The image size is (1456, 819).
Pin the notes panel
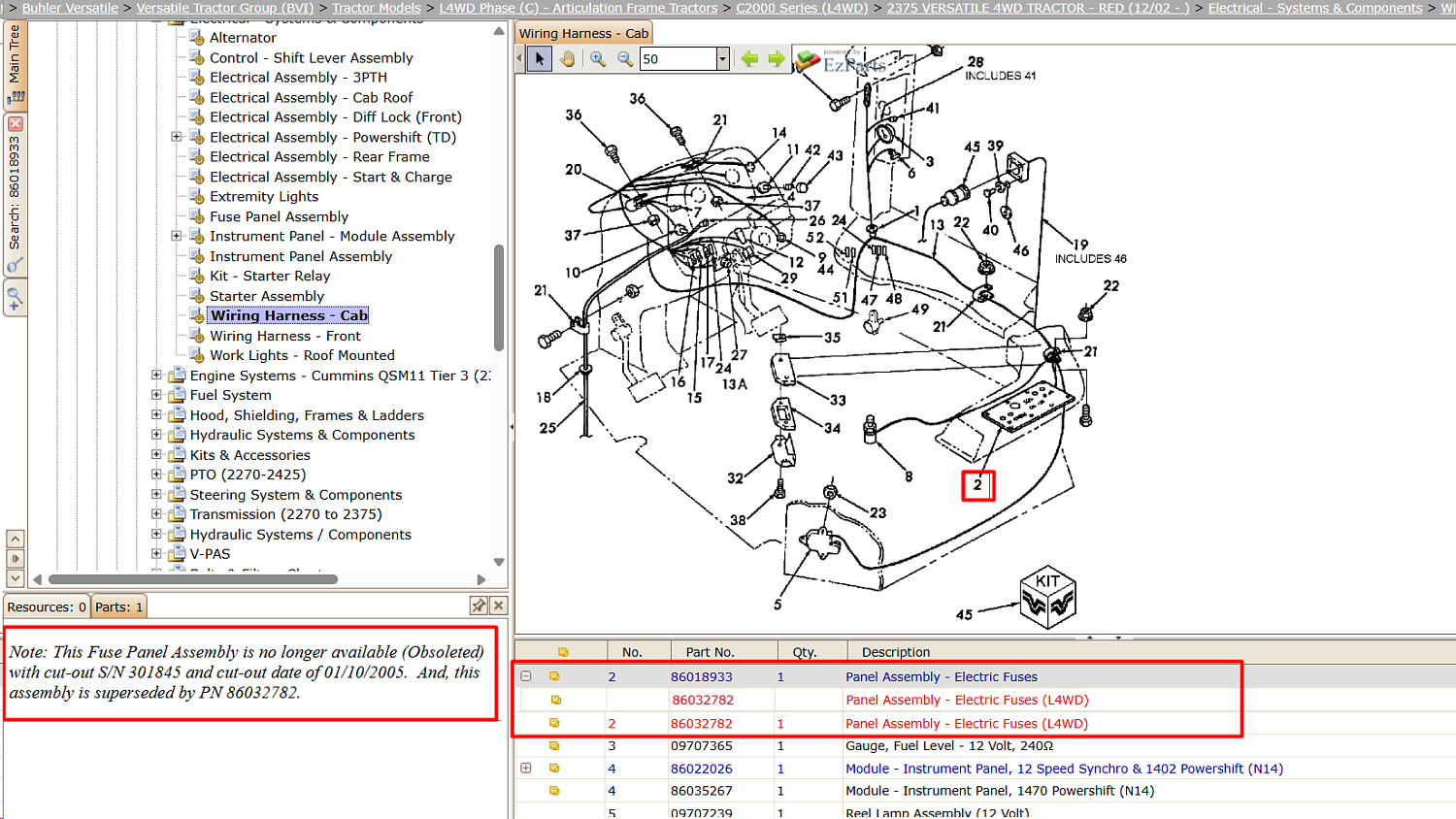point(479,606)
